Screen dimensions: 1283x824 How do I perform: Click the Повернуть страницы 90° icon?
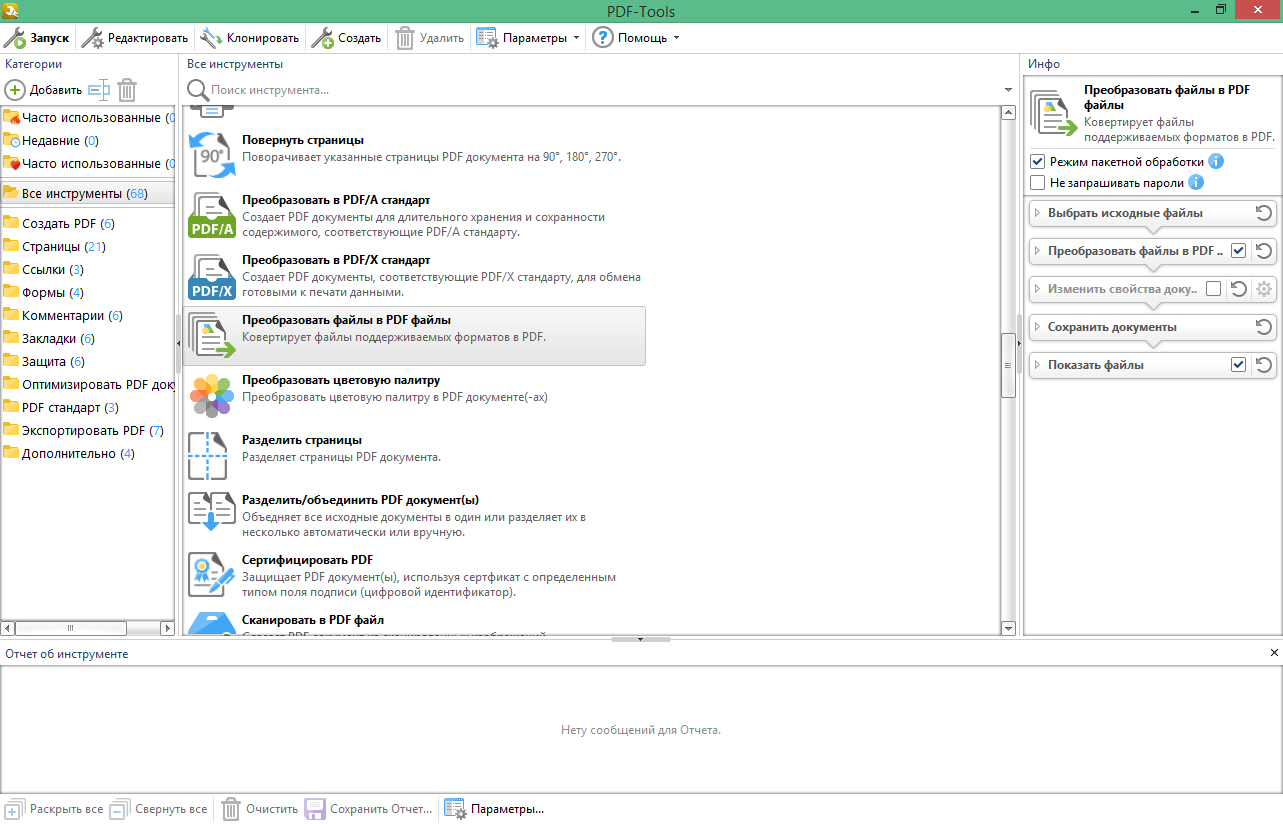pos(211,153)
